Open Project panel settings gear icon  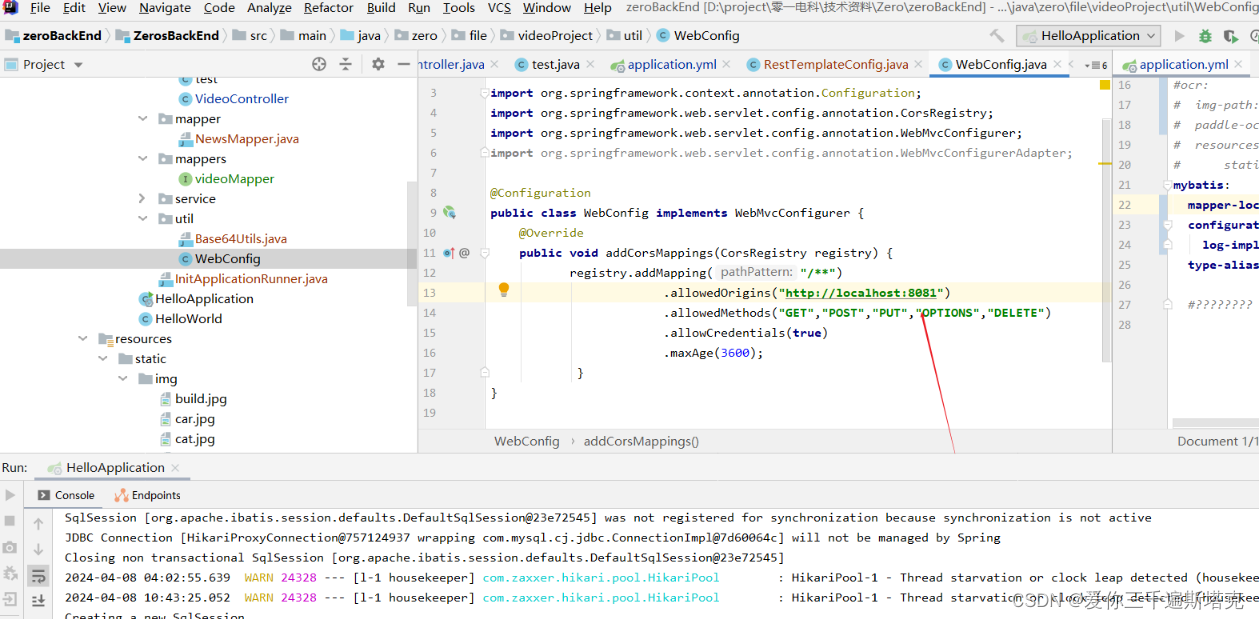[378, 64]
